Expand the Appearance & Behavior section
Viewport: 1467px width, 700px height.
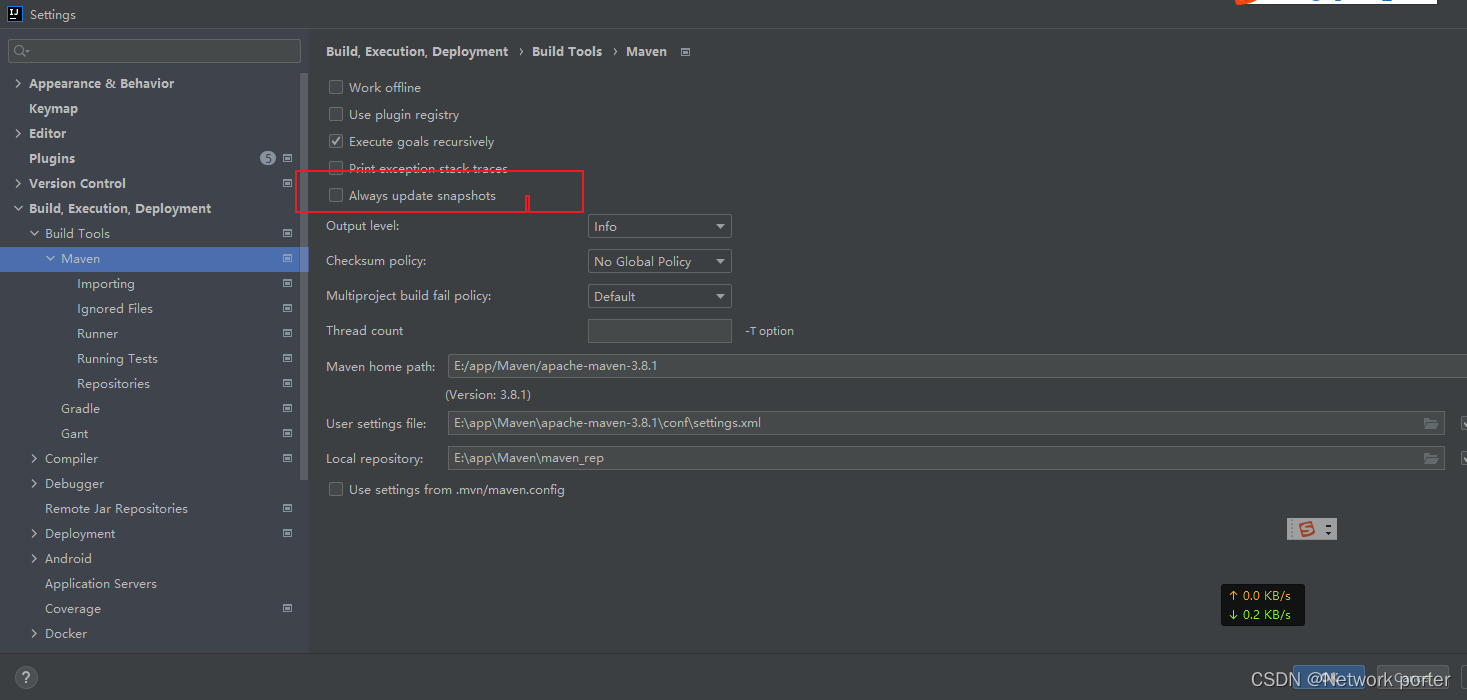point(18,84)
